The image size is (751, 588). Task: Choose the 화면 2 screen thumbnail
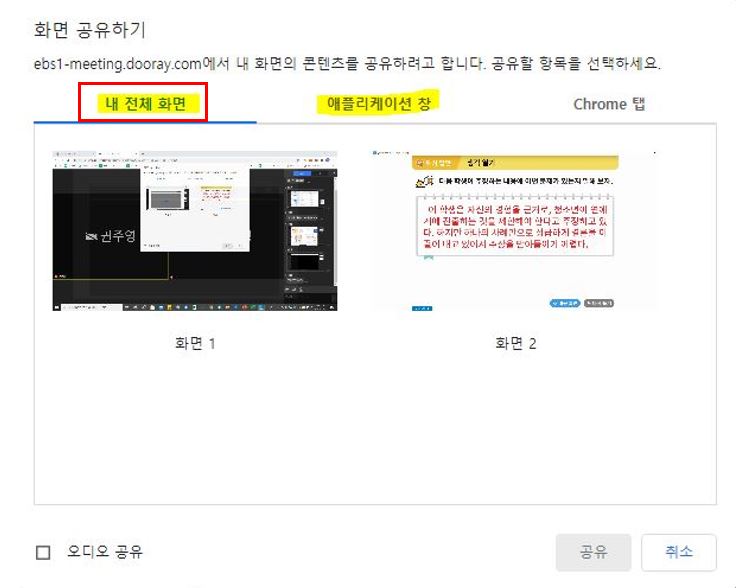click(515, 231)
